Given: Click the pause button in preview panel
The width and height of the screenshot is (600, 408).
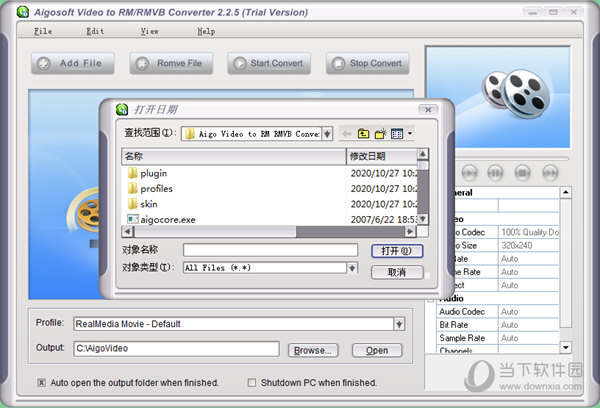Looking at the screenshot, I should pyautogui.click(x=495, y=173).
